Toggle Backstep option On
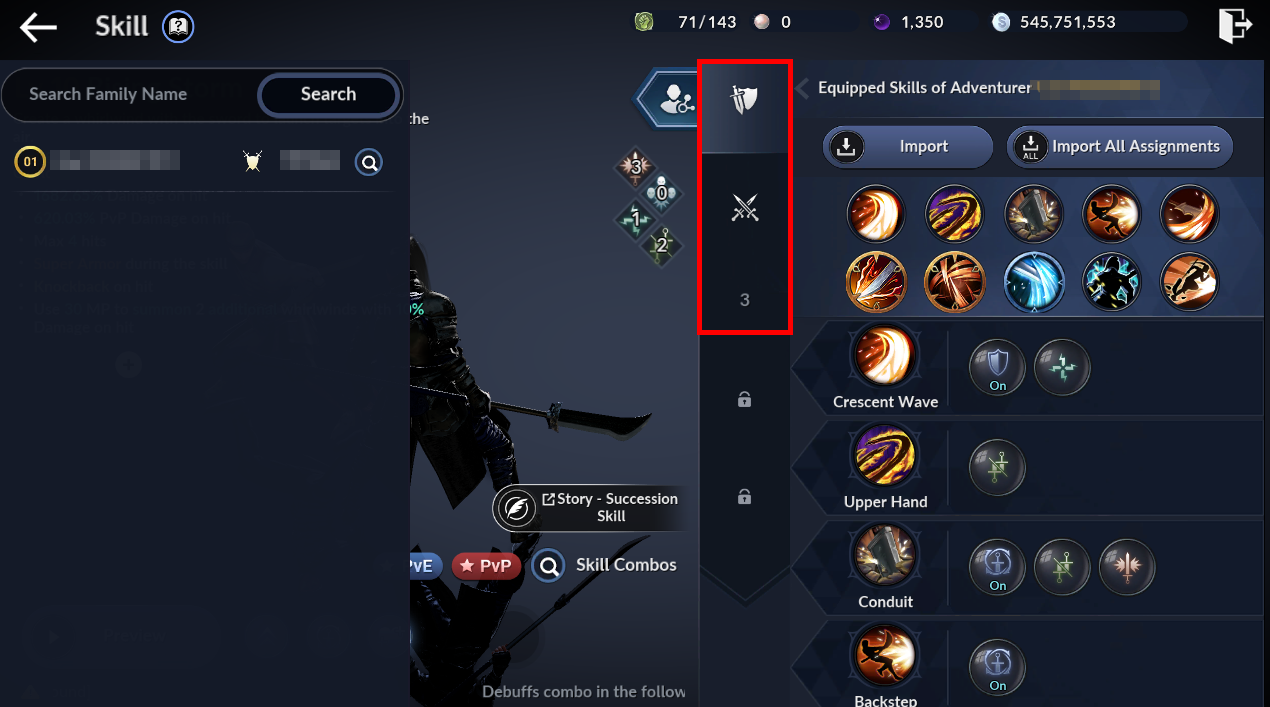Viewport: 1270px width, 707px height. click(997, 667)
